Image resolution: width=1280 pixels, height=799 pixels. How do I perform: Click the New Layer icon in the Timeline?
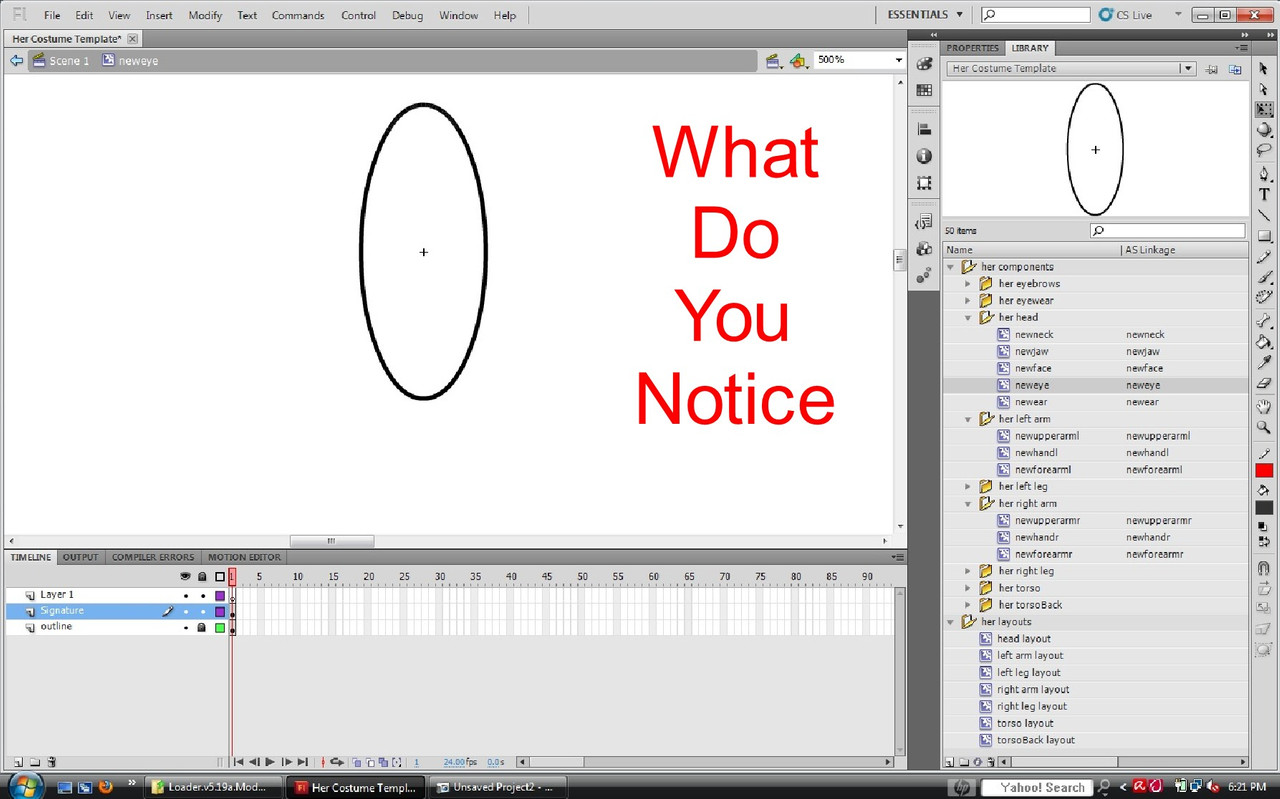coord(18,762)
